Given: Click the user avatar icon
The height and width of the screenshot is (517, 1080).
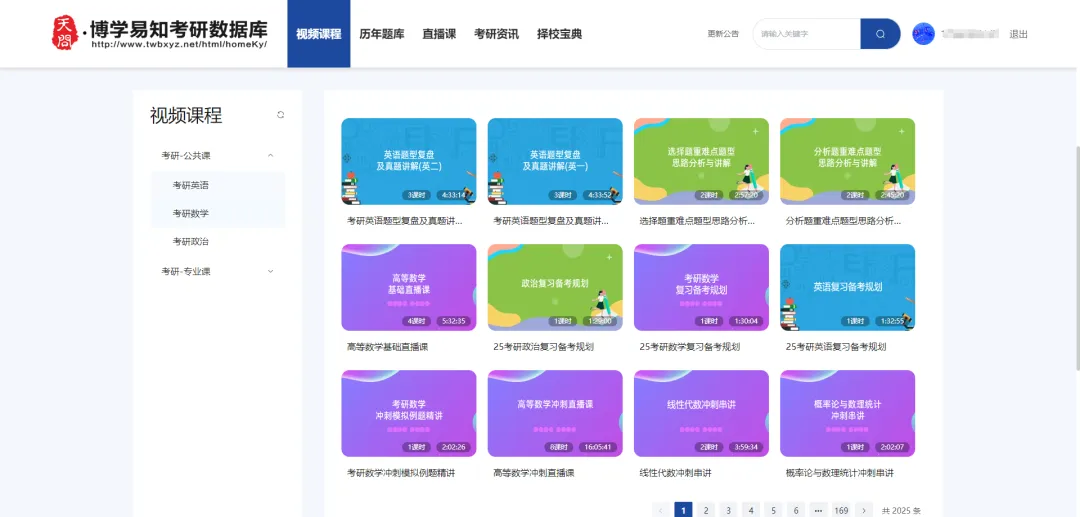Looking at the screenshot, I should (x=923, y=34).
